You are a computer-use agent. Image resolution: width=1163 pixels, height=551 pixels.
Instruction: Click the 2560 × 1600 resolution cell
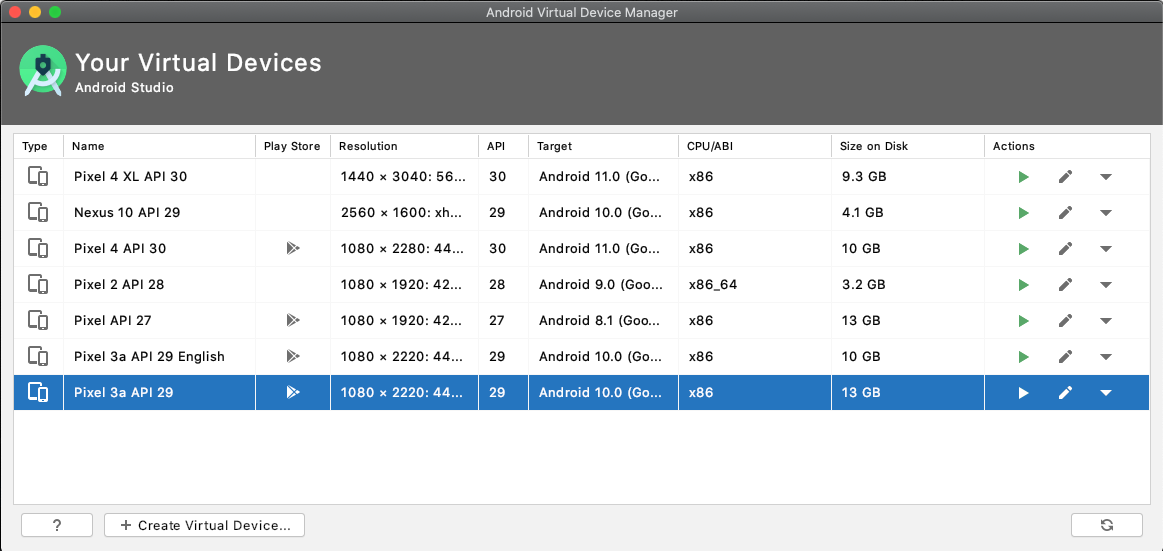[403, 213]
